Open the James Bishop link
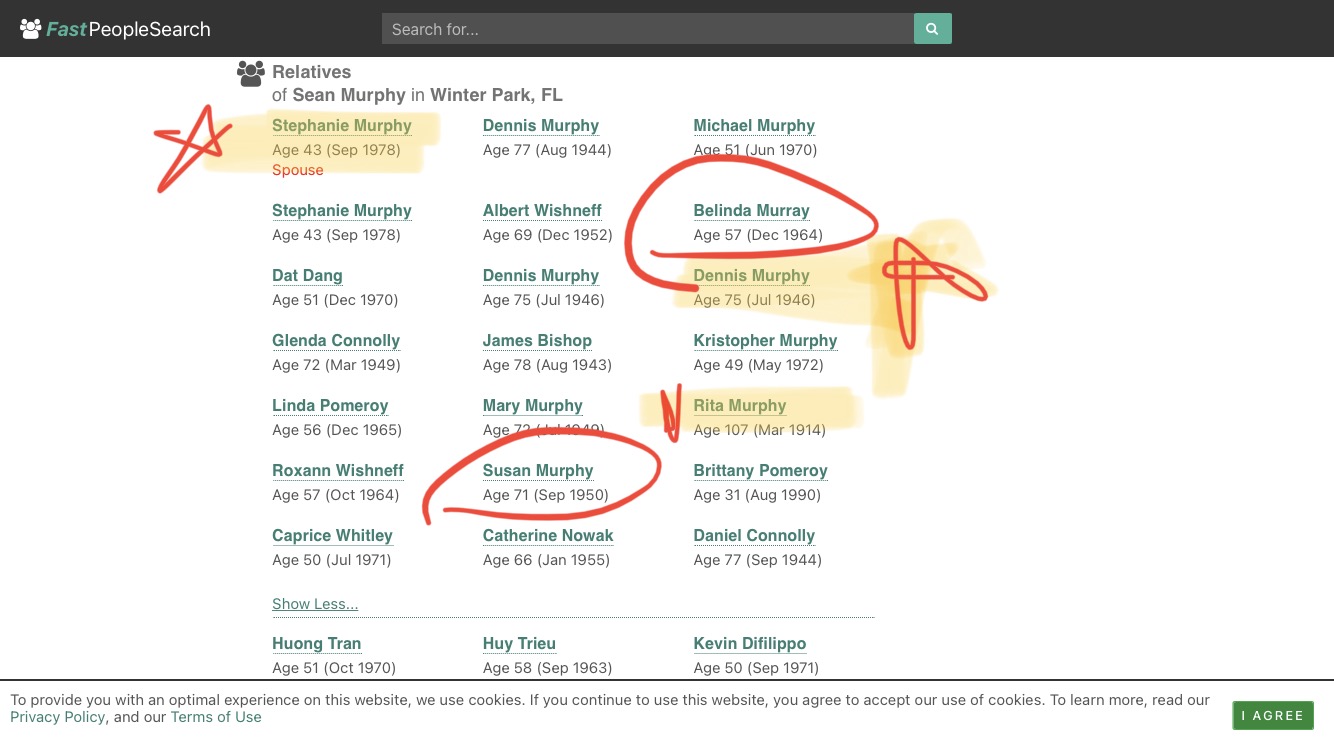Viewport: 1334px width, 750px height. pyautogui.click(x=537, y=341)
